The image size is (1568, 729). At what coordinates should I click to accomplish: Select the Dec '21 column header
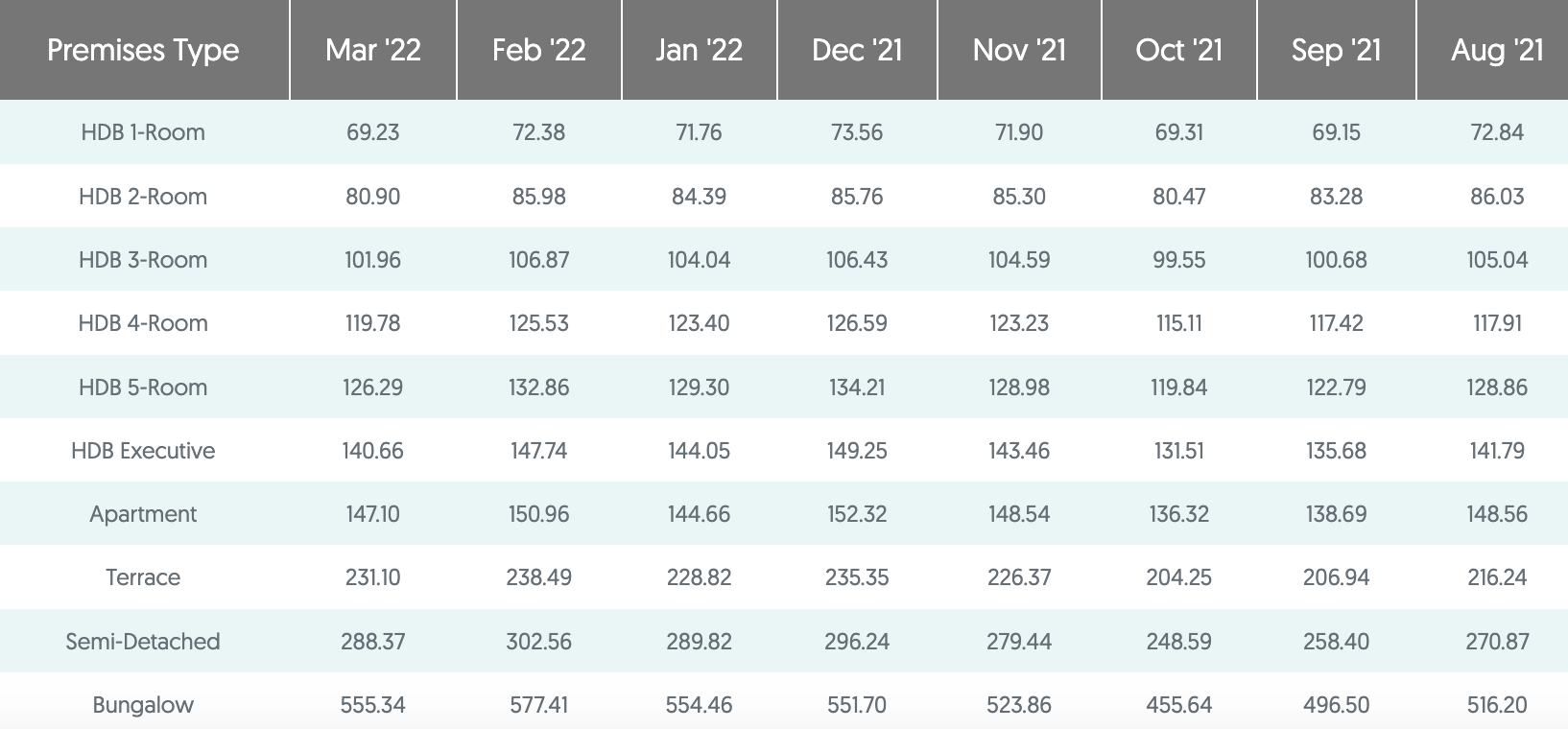coord(857,50)
